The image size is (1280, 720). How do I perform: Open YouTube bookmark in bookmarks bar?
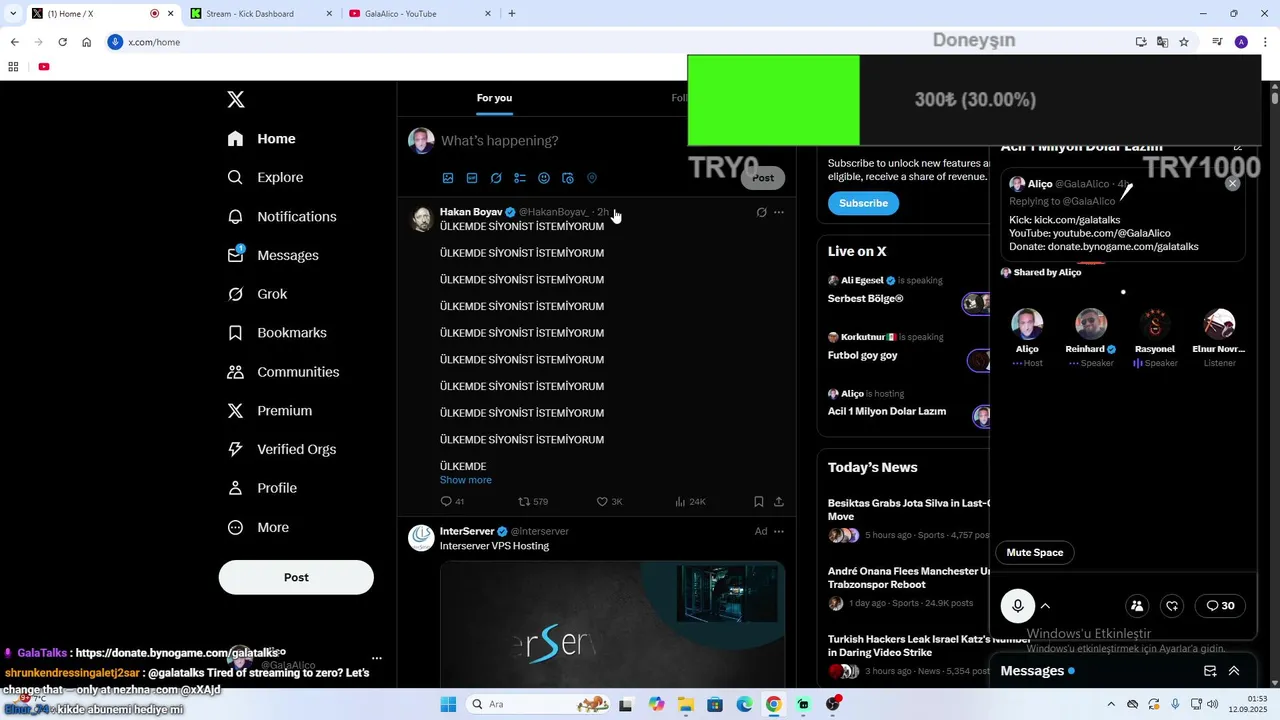pos(44,67)
